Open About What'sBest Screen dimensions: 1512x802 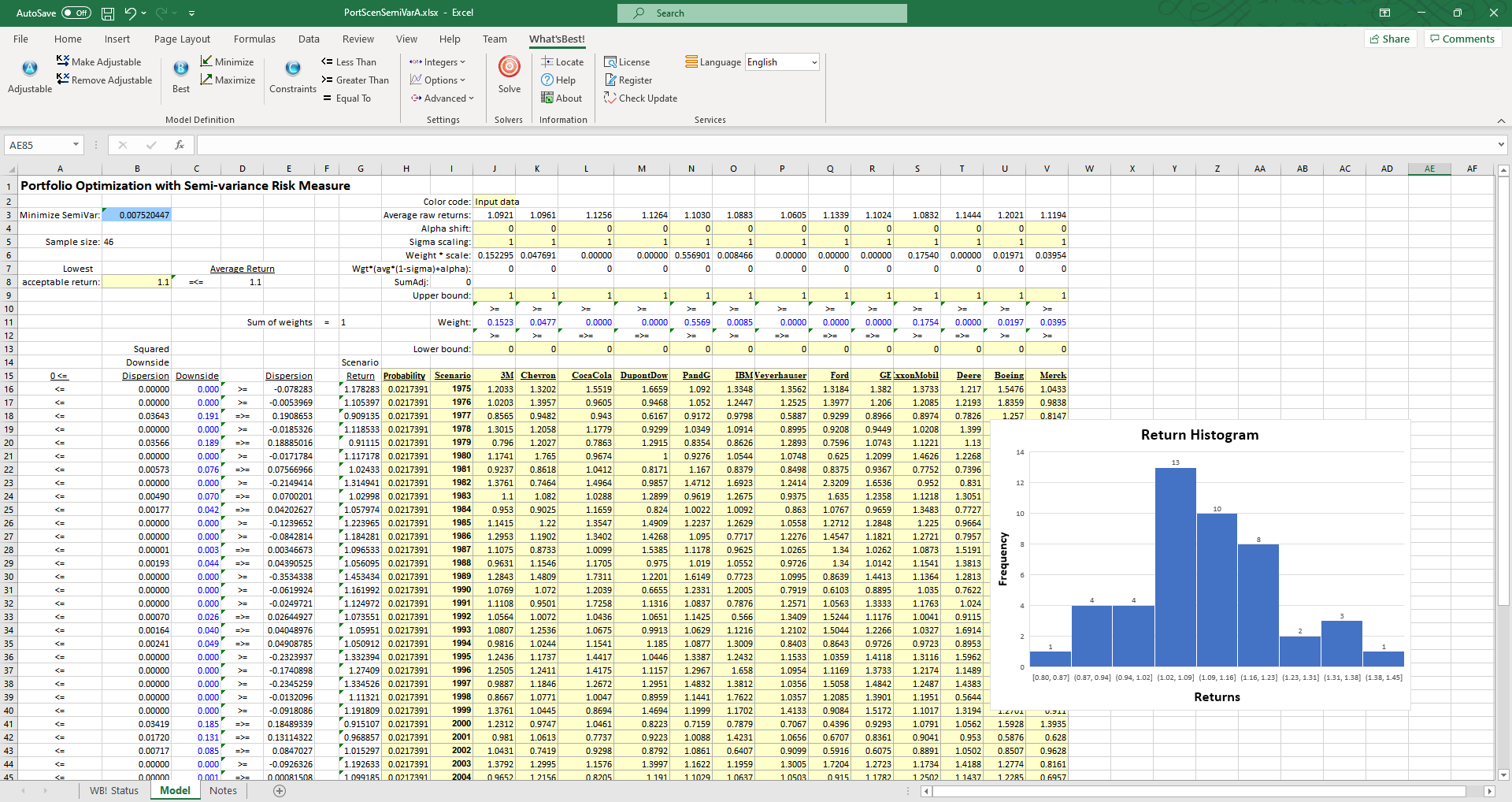pyautogui.click(x=561, y=98)
